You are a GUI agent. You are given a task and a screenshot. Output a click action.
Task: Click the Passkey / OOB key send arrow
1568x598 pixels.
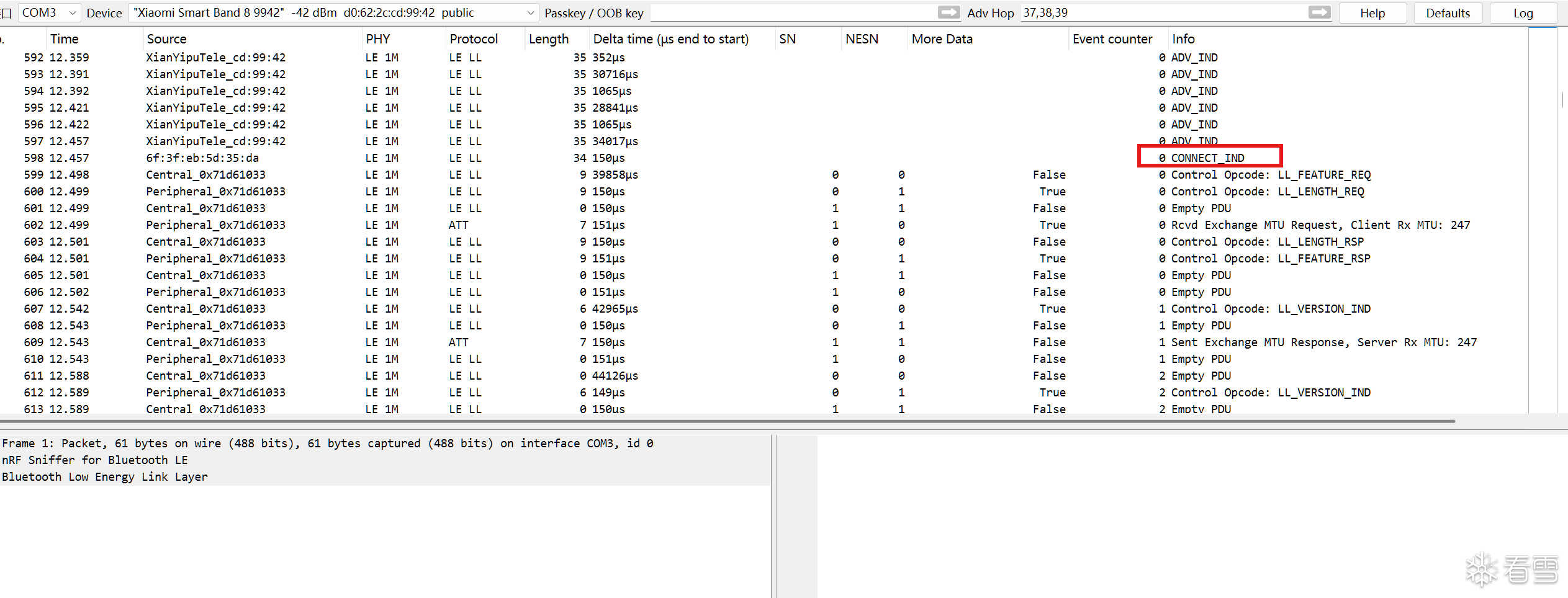(x=948, y=12)
